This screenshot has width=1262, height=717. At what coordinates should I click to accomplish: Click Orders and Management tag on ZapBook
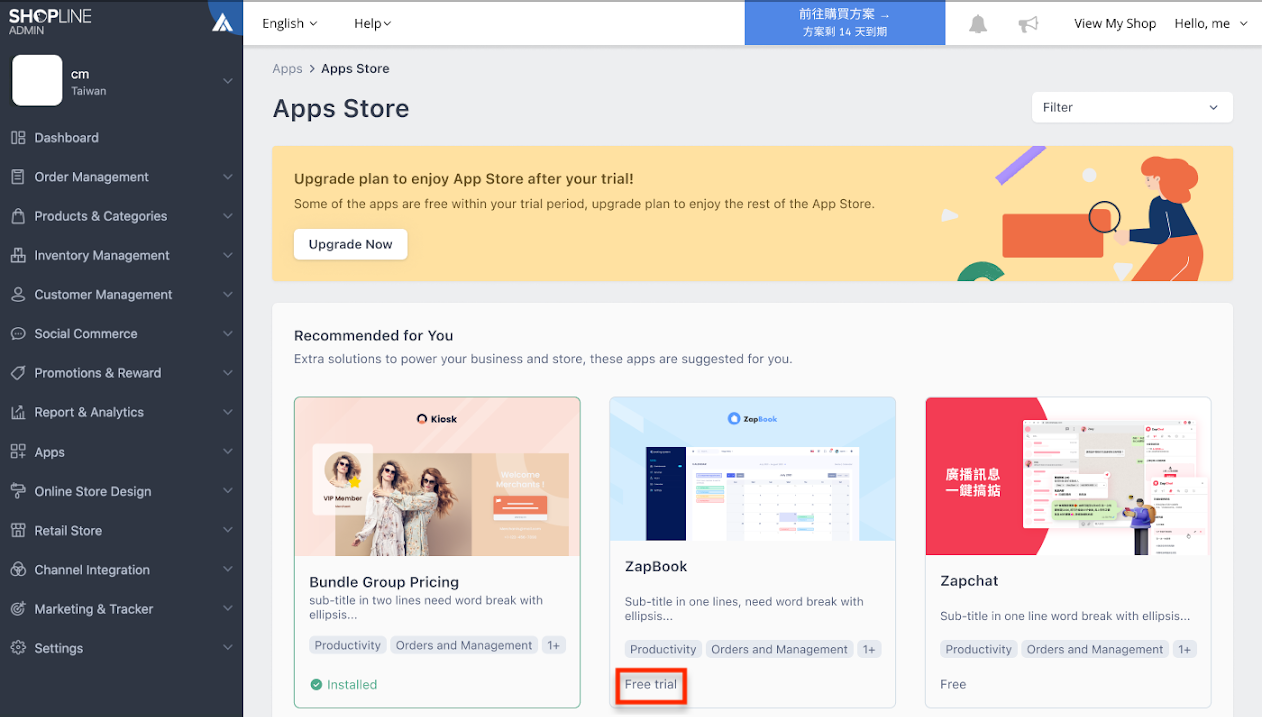[x=779, y=650]
